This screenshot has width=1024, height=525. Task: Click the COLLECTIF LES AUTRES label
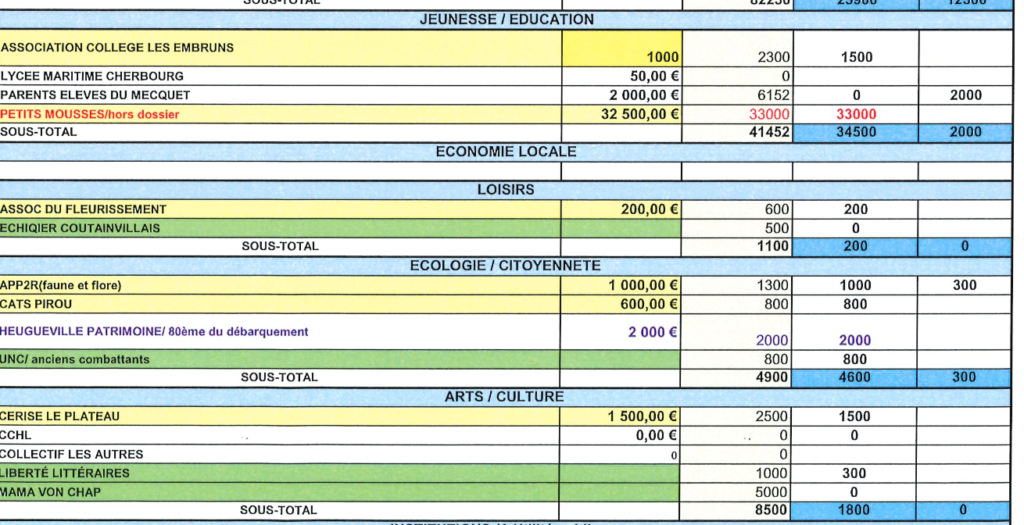(72, 454)
